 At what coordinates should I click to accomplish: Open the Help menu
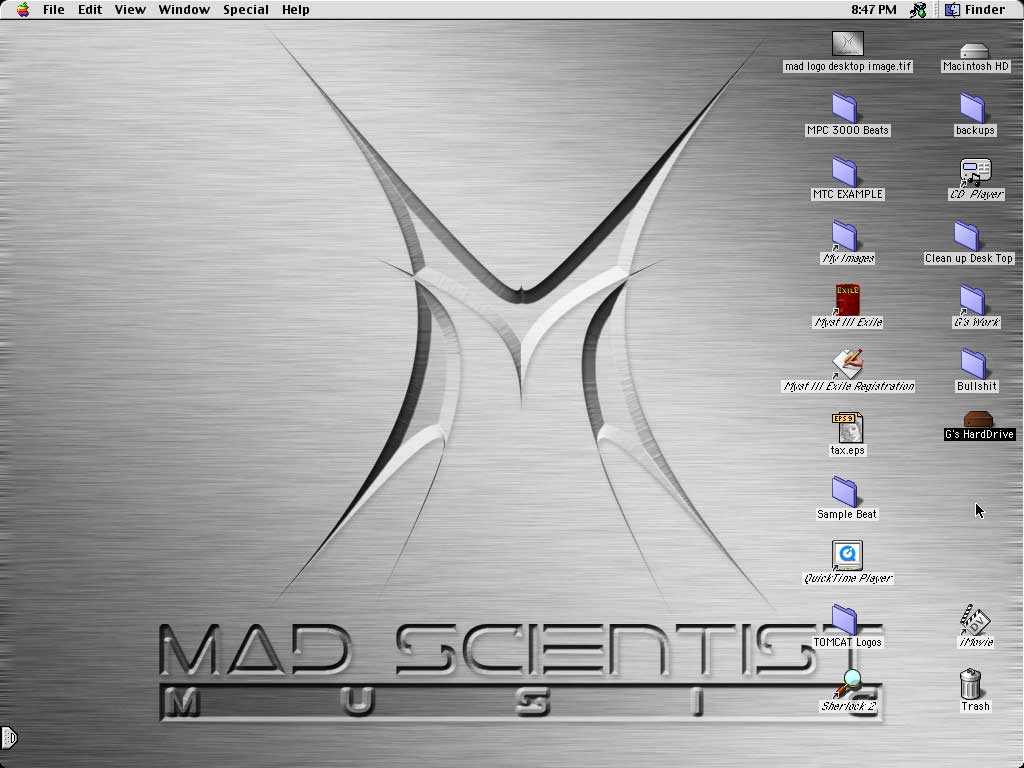tap(295, 10)
